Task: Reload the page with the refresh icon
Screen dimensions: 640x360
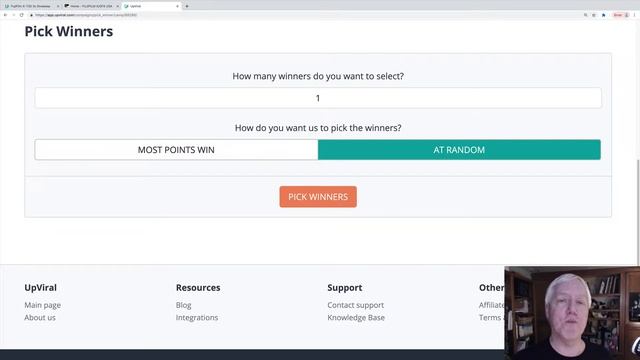Action: tap(22, 15)
